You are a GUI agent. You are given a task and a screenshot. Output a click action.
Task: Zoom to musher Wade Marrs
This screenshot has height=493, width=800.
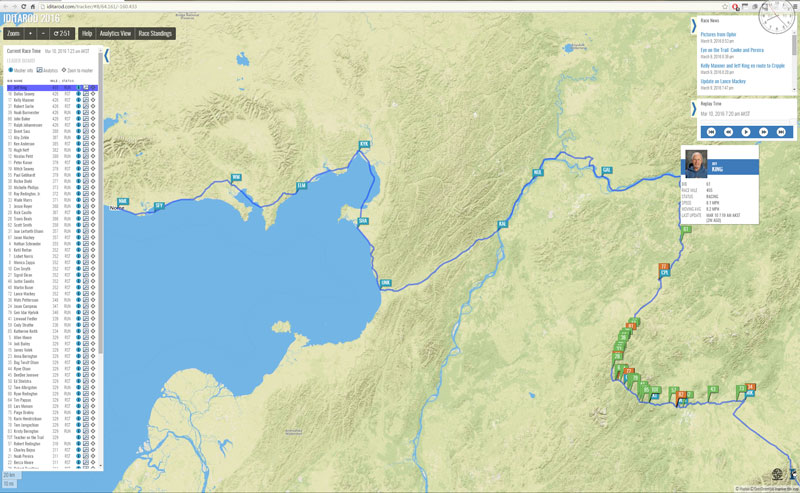[x=93, y=200]
